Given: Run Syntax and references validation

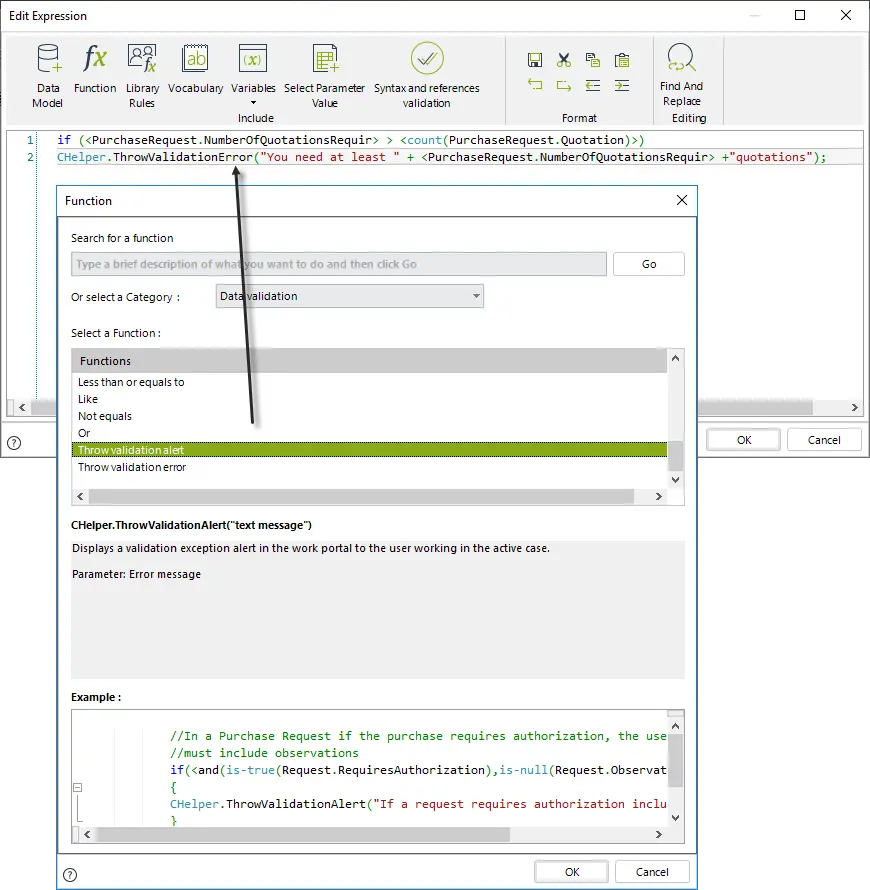Looking at the screenshot, I should click(x=427, y=76).
